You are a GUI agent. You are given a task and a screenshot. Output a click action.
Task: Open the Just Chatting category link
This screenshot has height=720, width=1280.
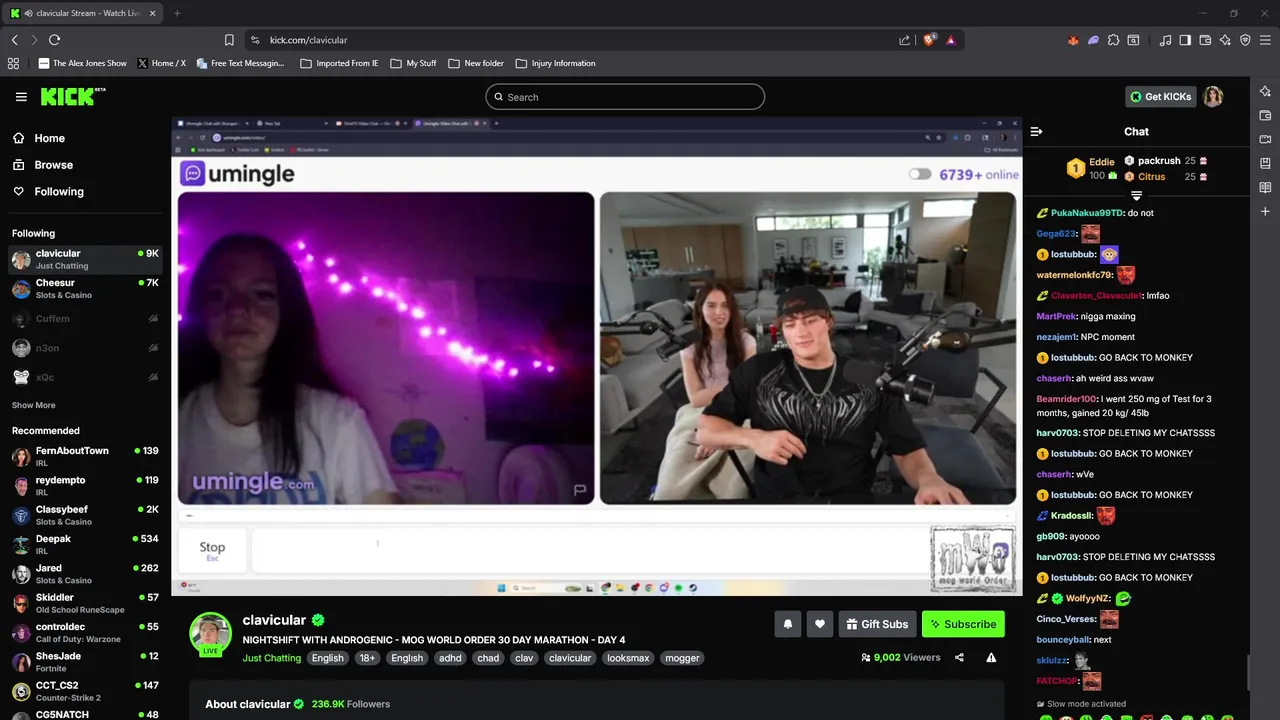271,658
